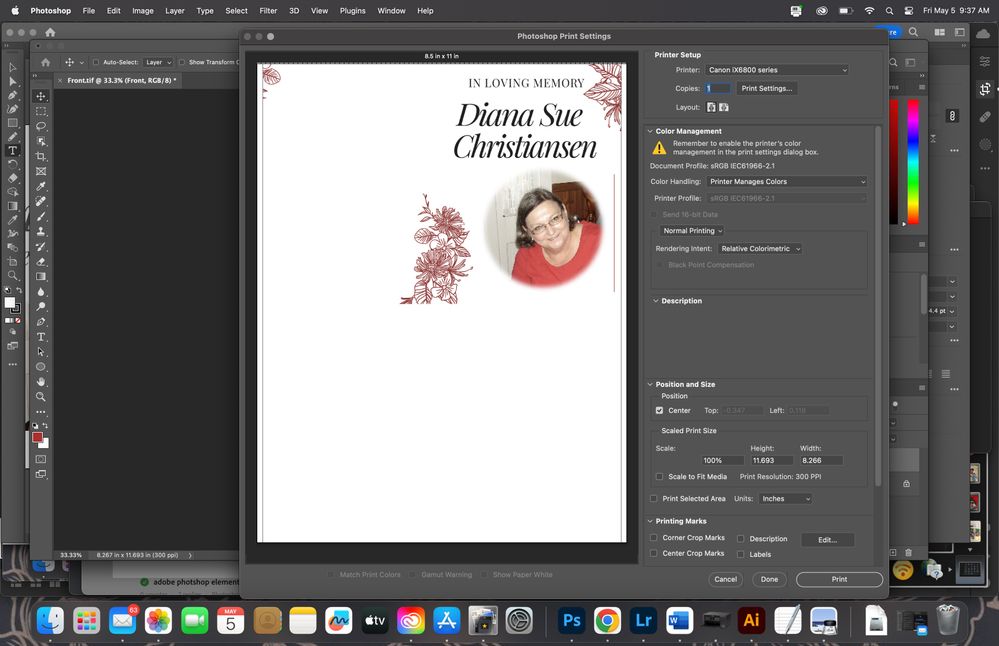Pick the Eyedropper tool
The height and width of the screenshot is (646, 999).
(x=41, y=187)
